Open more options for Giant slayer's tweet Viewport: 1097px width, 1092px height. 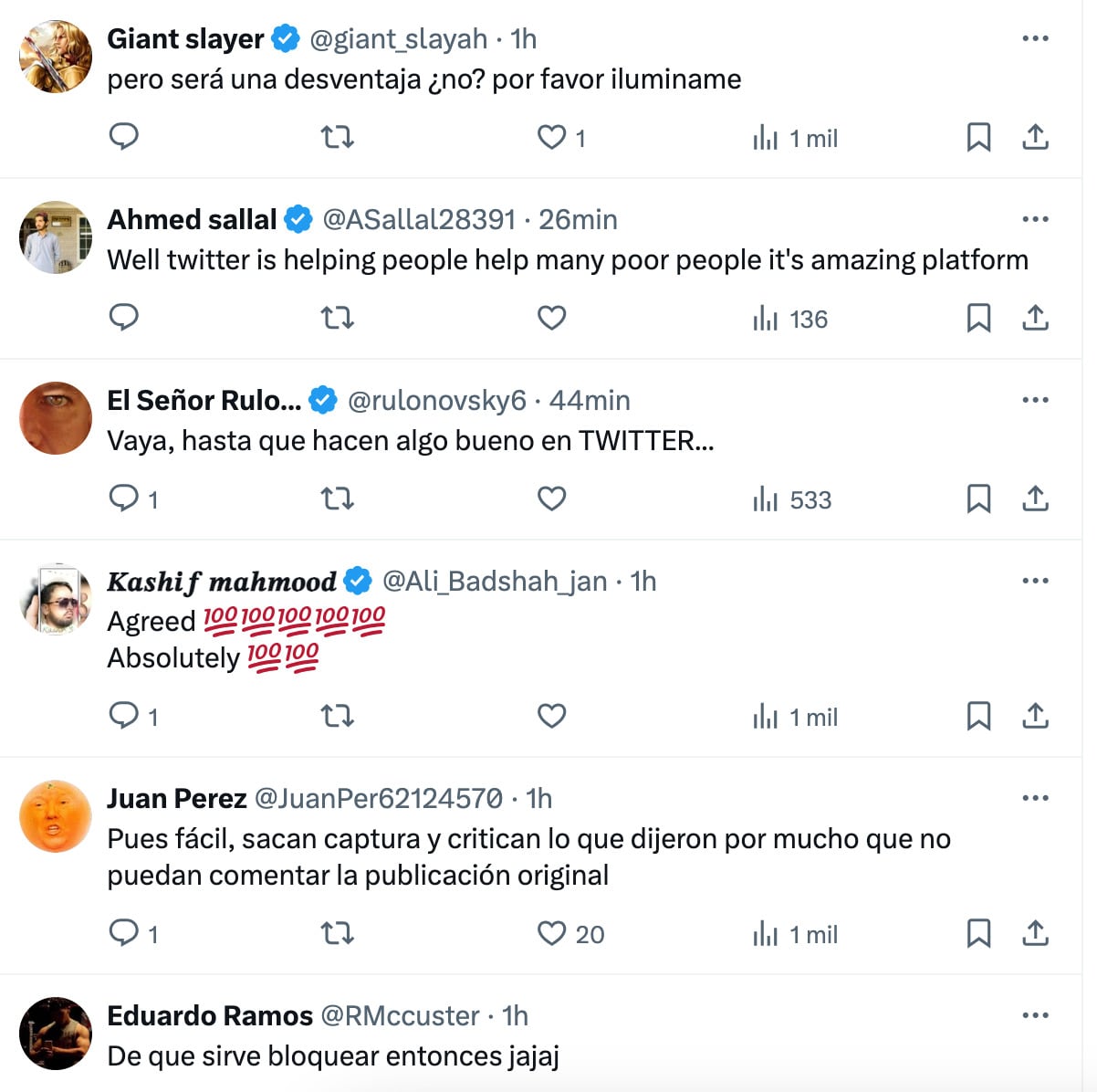click(1035, 38)
